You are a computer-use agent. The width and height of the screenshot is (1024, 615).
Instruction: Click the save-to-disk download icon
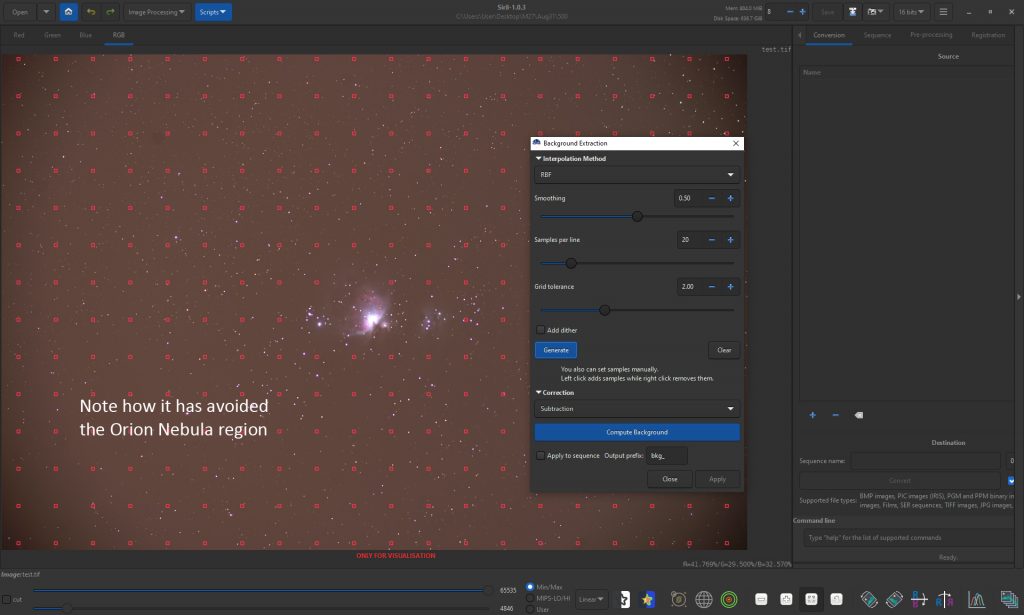pos(852,12)
